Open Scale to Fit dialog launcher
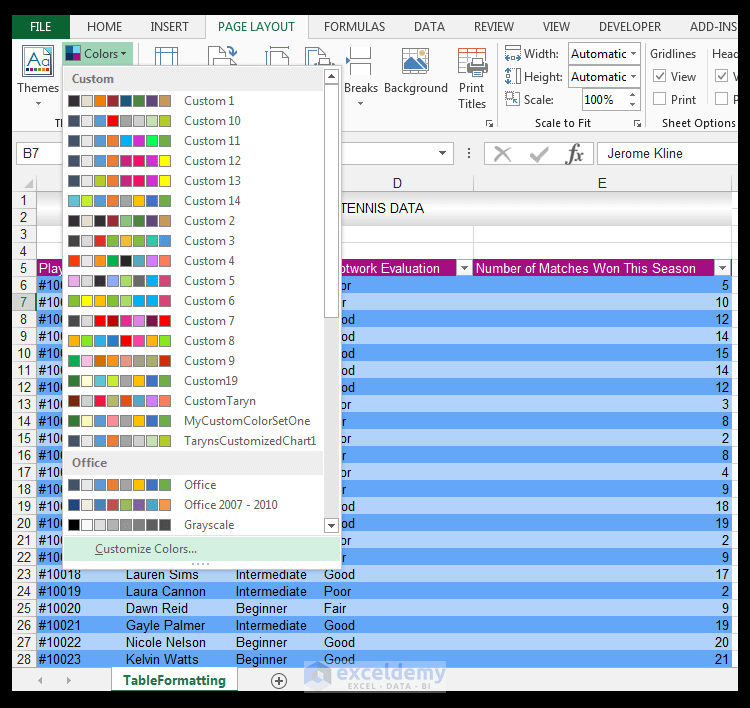750x708 pixels. (637, 123)
